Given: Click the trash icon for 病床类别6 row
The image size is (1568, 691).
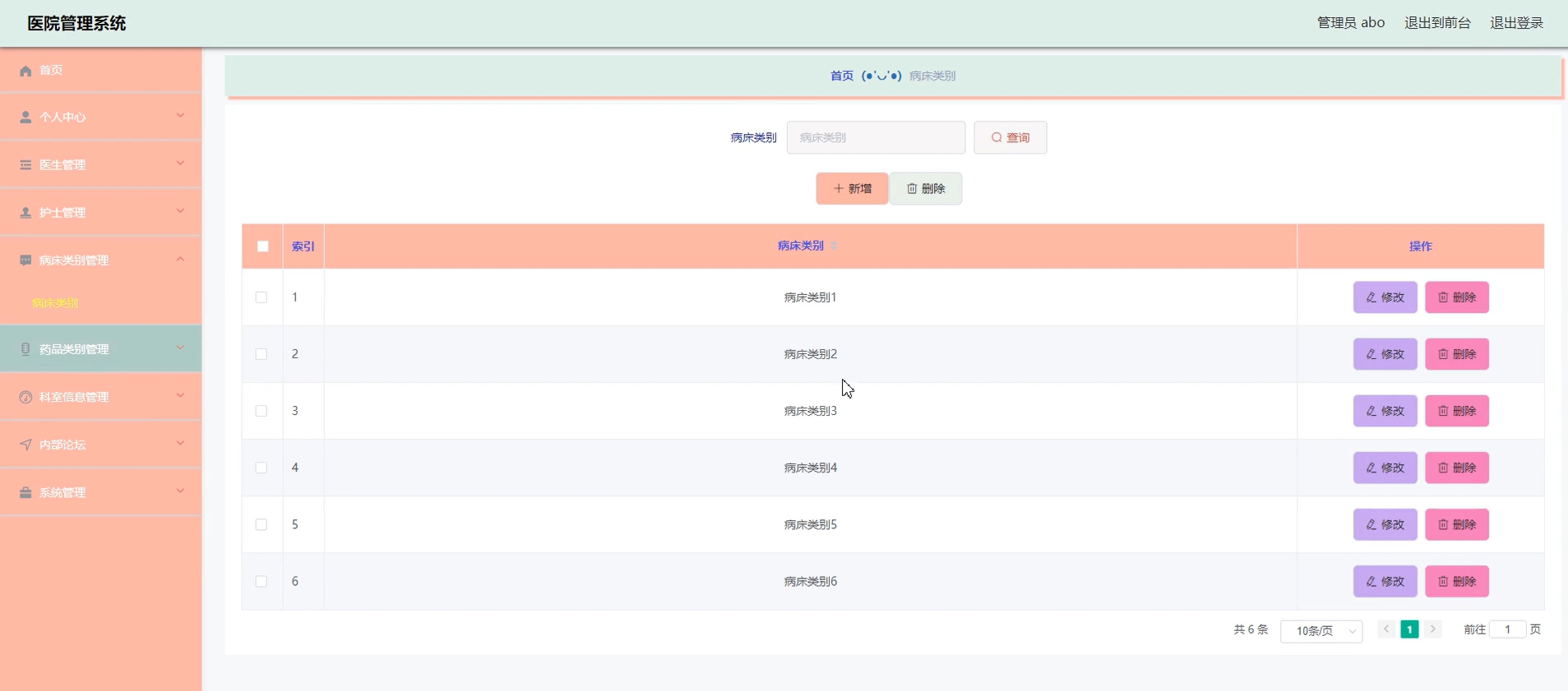Looking at the screenshot, I should (1443, 582).
